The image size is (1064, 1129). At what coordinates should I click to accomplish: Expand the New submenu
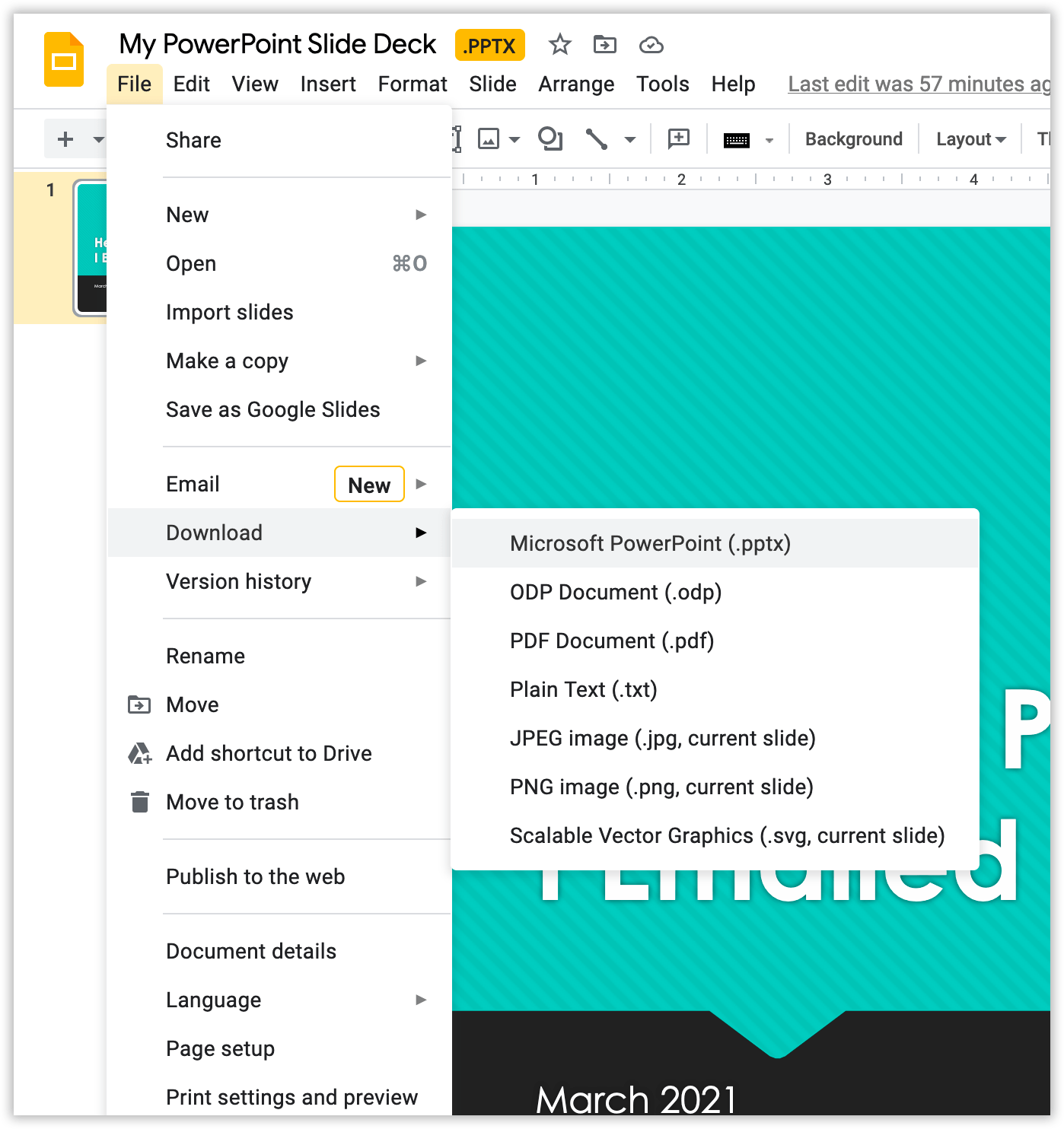(x=279, y=215)
